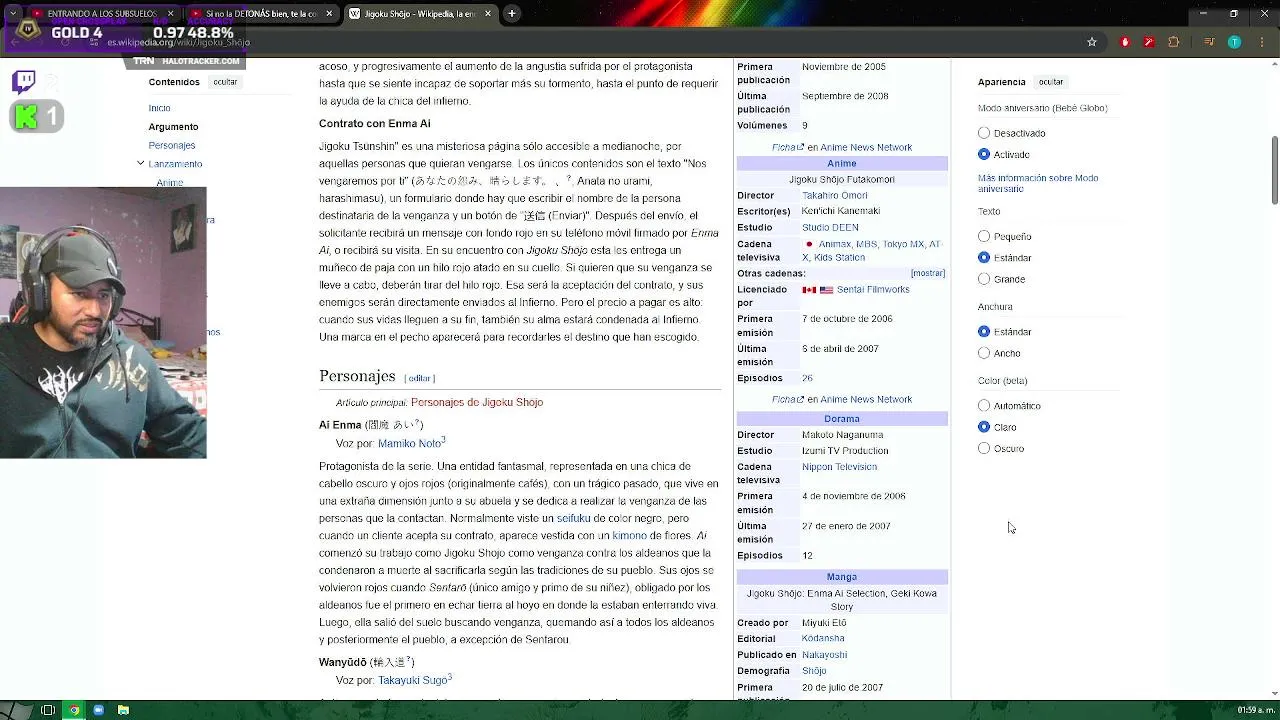Select Estándar width option
1280x720 pixels.
[984, 332]
